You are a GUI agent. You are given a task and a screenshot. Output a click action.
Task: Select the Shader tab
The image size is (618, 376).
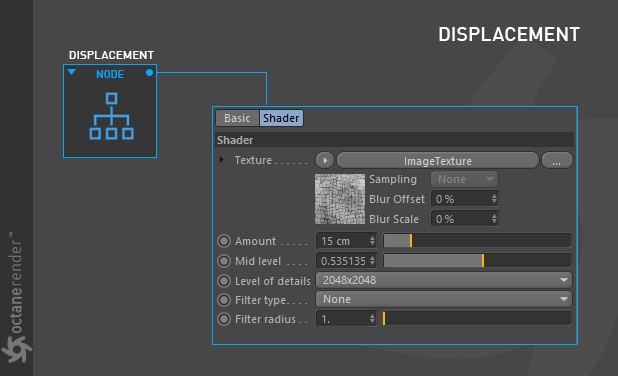tap(281, 118)
